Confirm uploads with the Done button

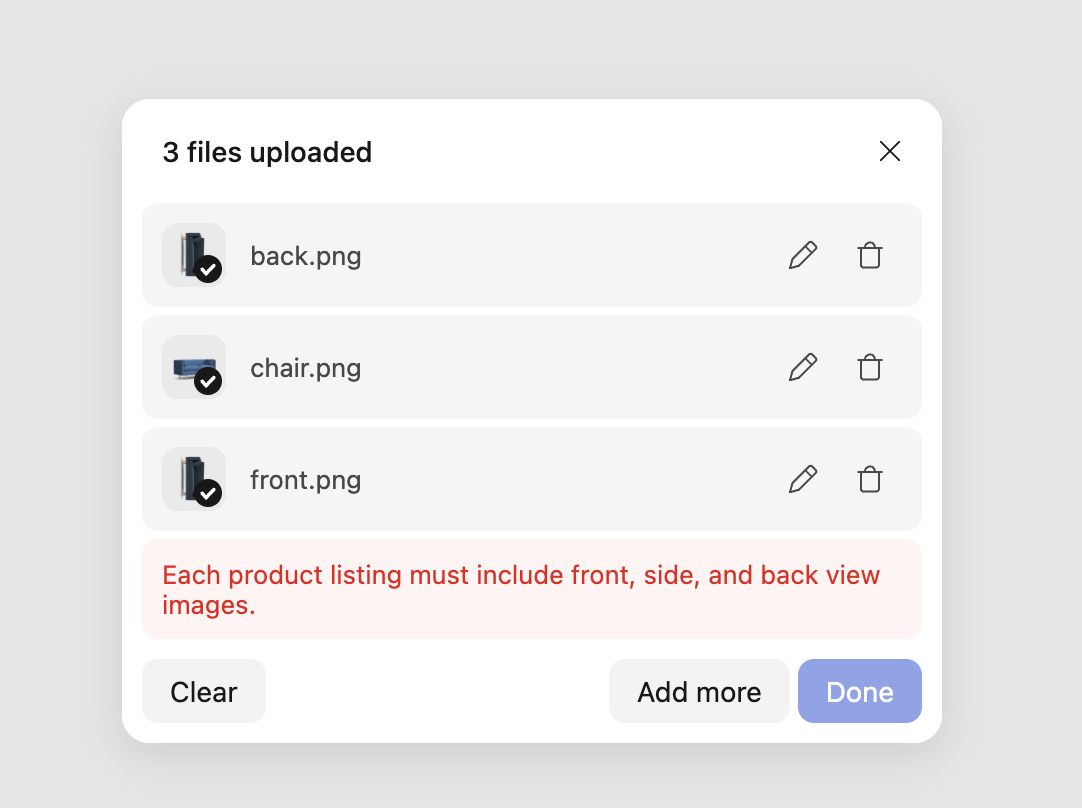tap(859, 691)
